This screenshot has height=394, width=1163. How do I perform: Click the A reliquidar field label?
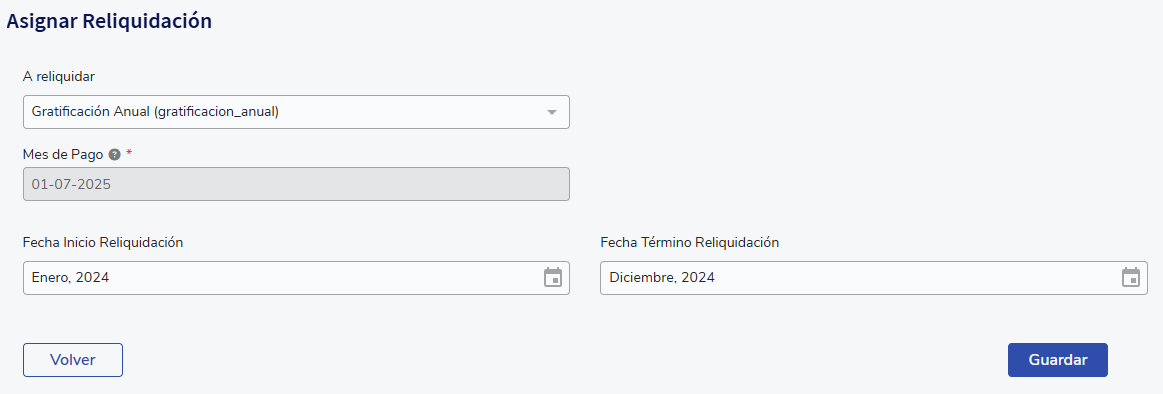(x=59, y=76)
